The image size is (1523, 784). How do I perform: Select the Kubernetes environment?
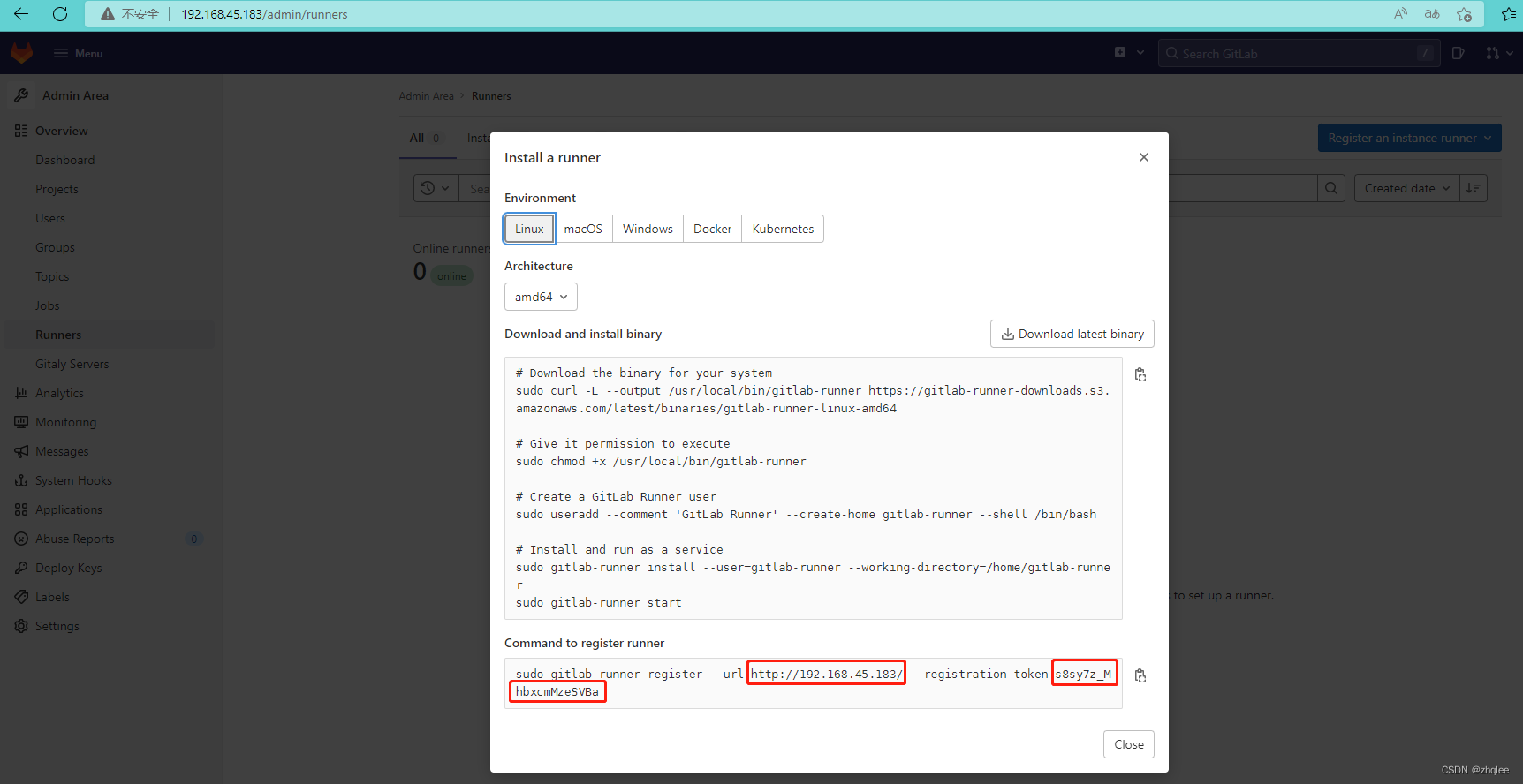coord(783,229)
